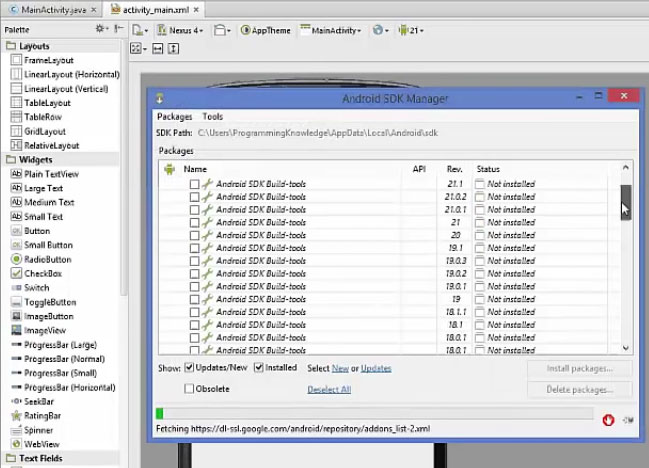
Task: Check Android SDK Build-tools revision 18.1.1
Action: coord(195,312)
